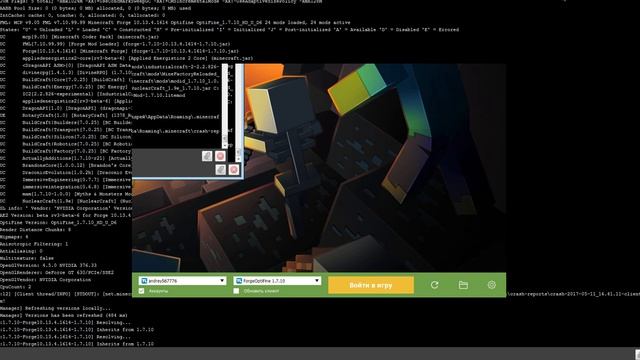Click the "Antialiasing: 0" line
640x360 pixels.
[21, 251]
